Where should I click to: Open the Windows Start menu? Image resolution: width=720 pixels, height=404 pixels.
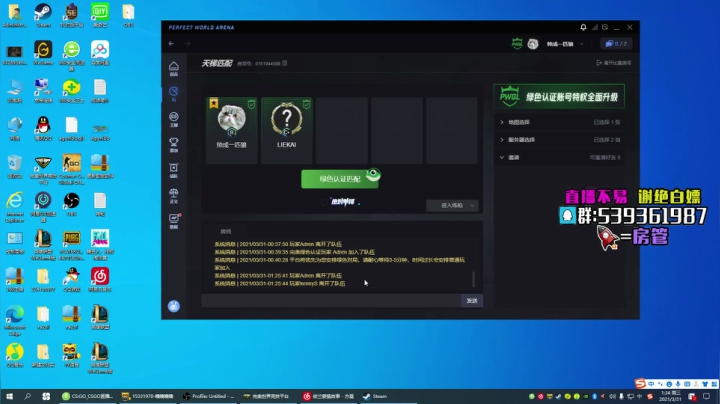(x=9, y=396)
